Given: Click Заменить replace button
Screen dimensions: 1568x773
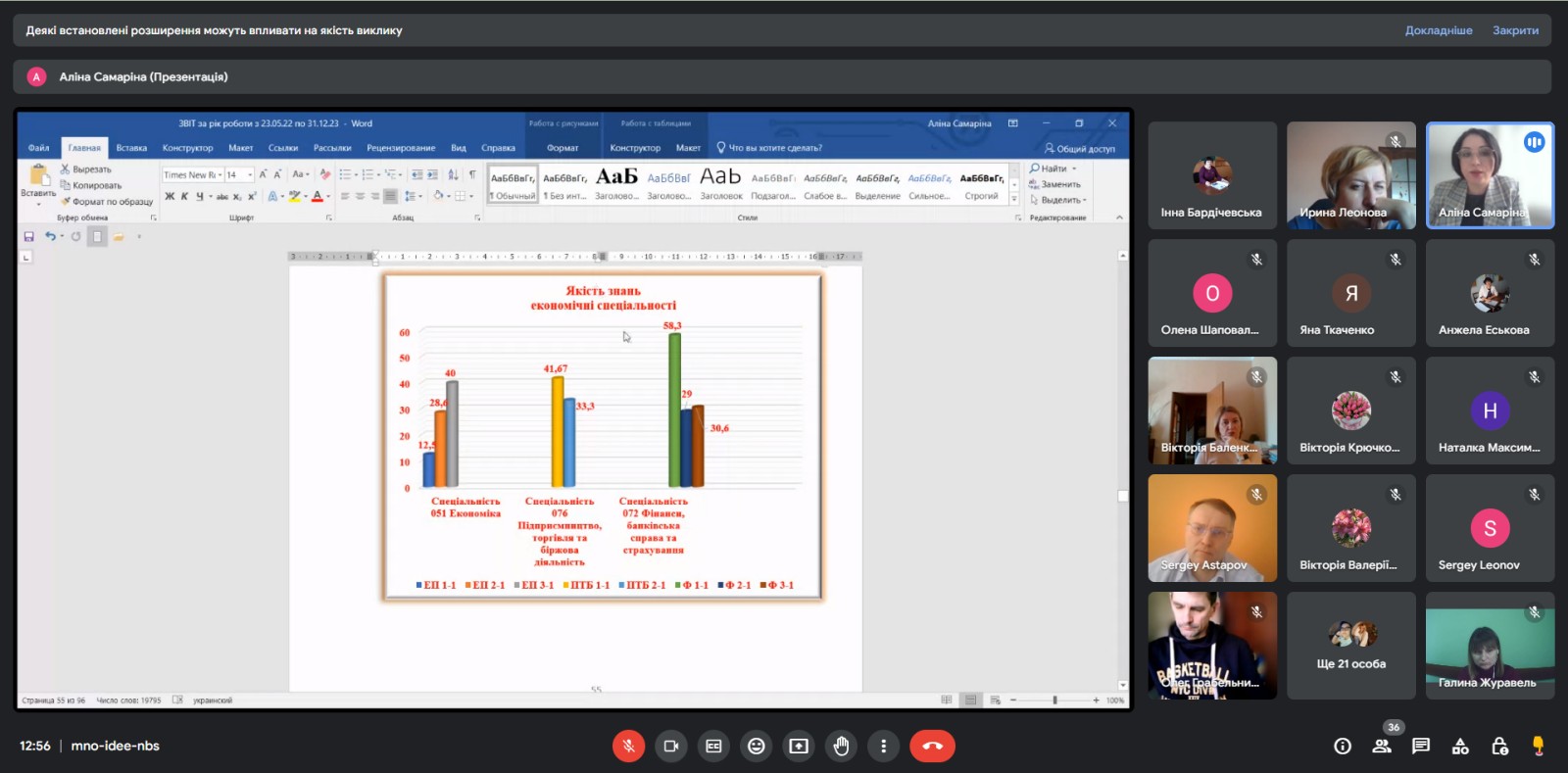Looking at the screenshot, I should click(1054, 184).
